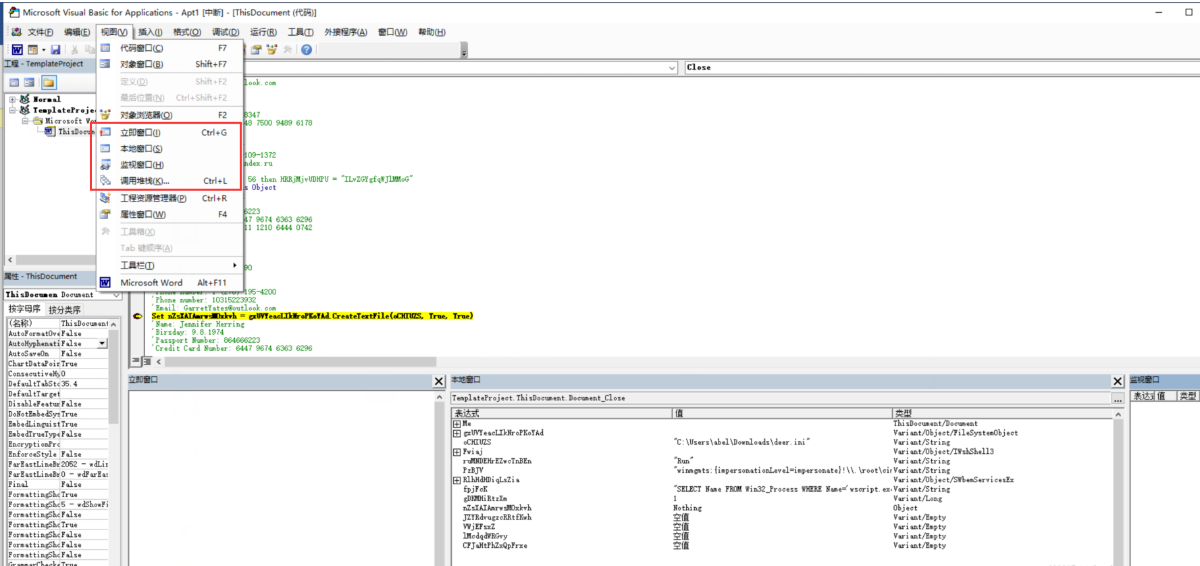Open 属性窗口 menu entry

[169, 214]
